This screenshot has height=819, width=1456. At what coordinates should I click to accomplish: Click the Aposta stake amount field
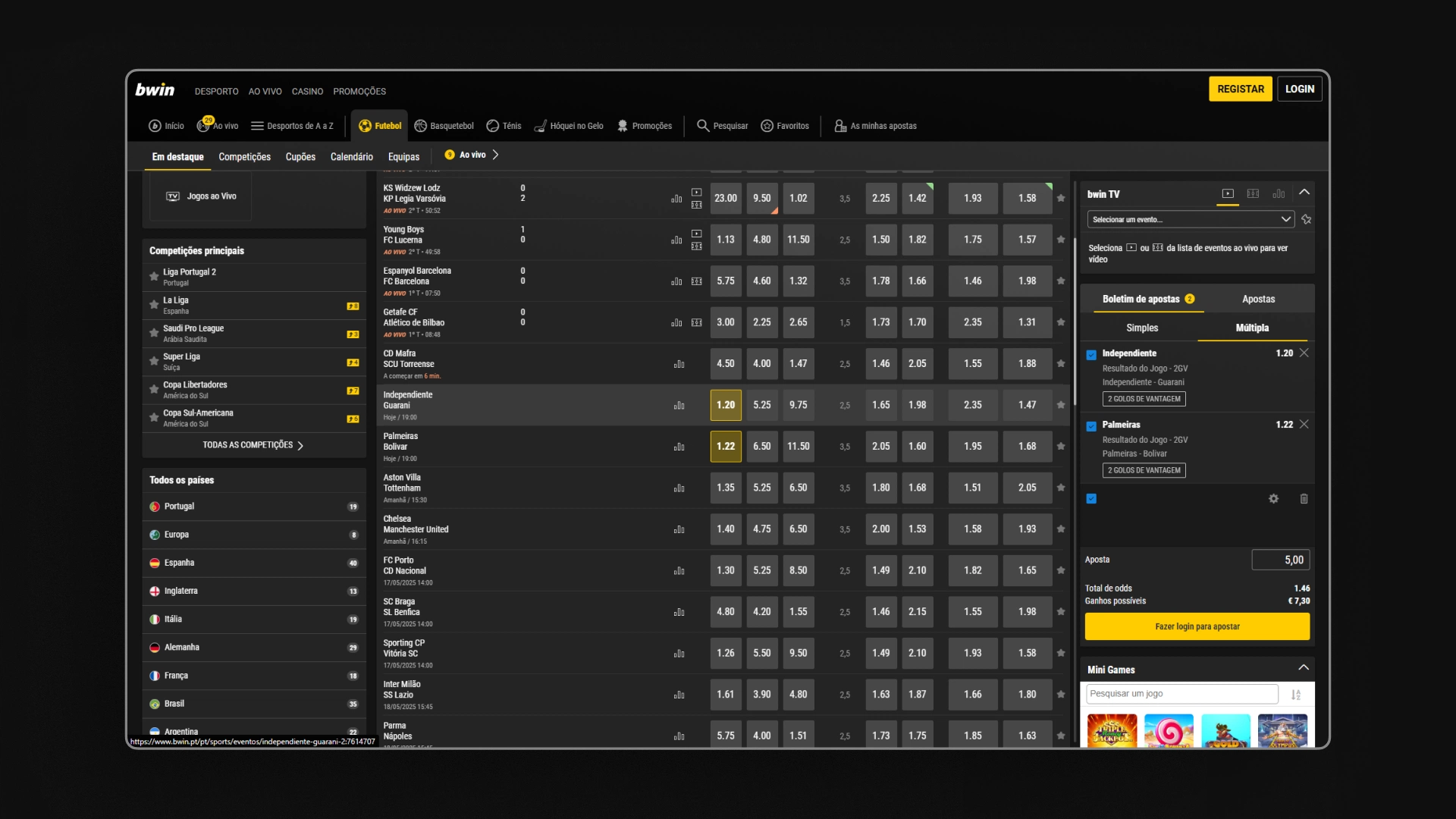point(1280,560)
